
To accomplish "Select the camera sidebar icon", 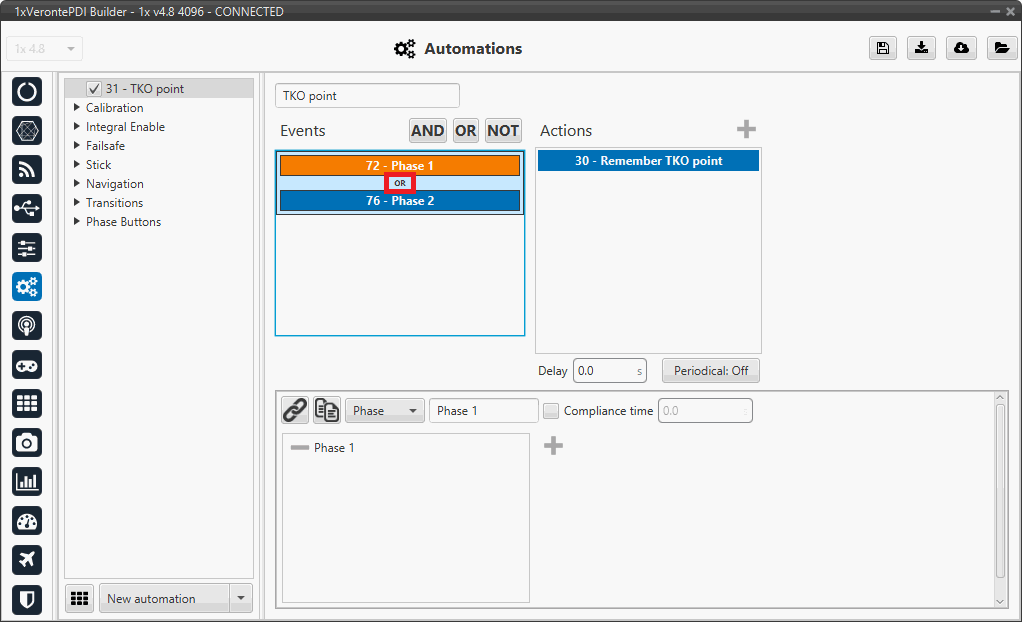I will pyautogui.click(x=27, y=442).
